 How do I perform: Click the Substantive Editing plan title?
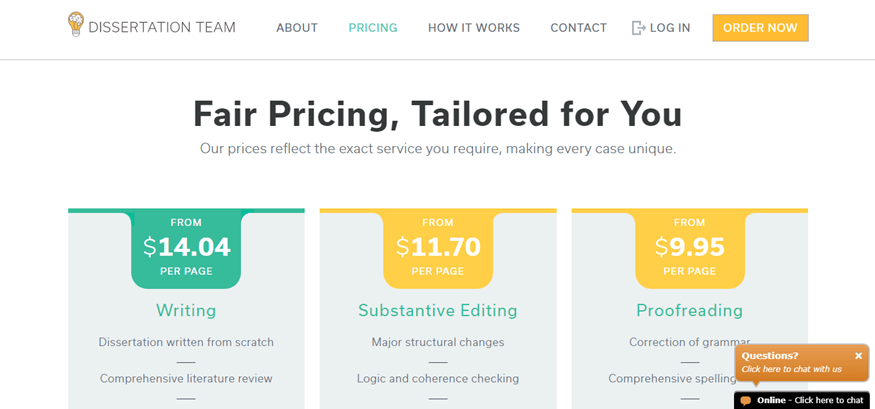(x=438, y=310)
